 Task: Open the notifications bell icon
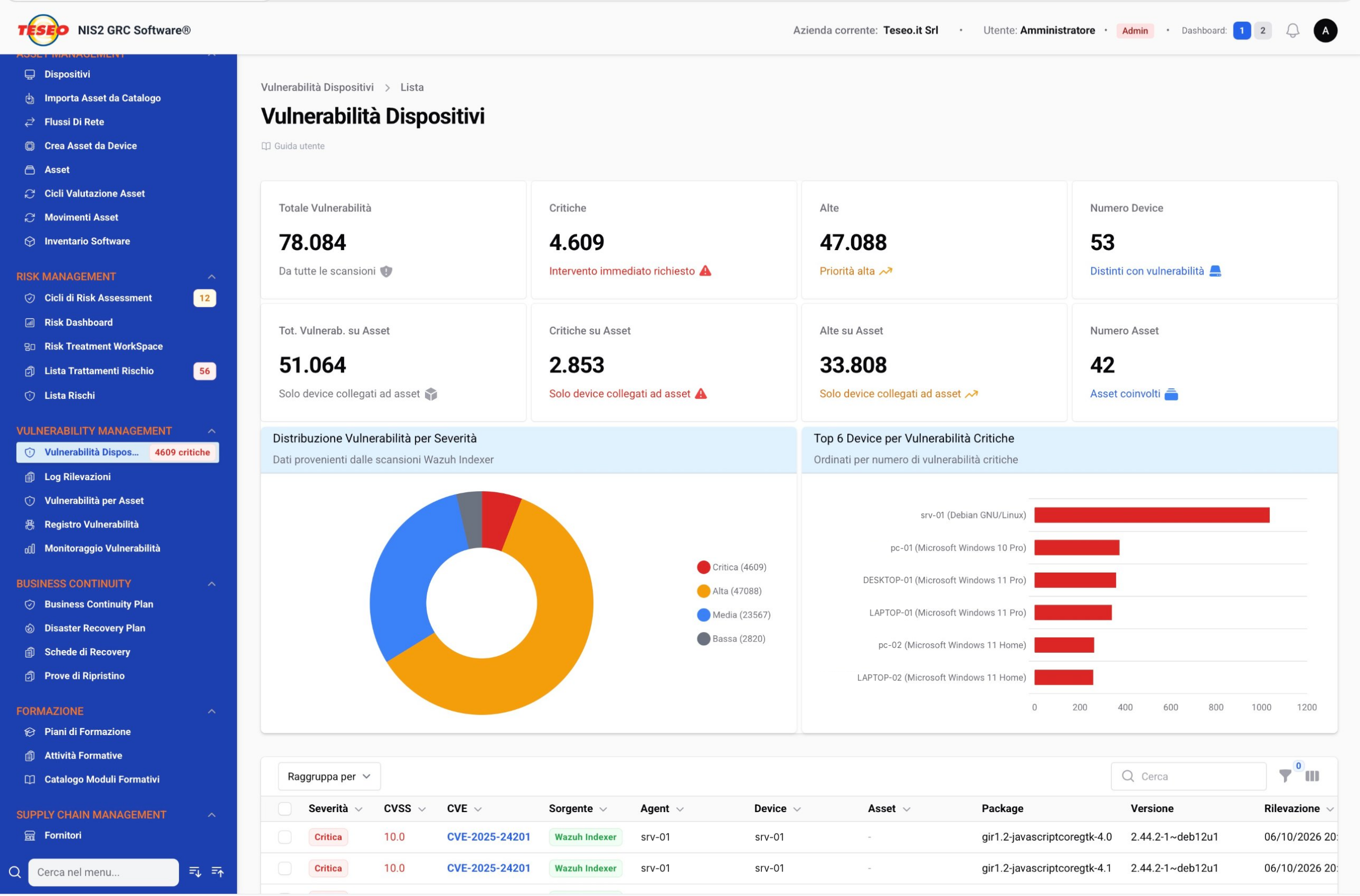[x=1292, y=31]
